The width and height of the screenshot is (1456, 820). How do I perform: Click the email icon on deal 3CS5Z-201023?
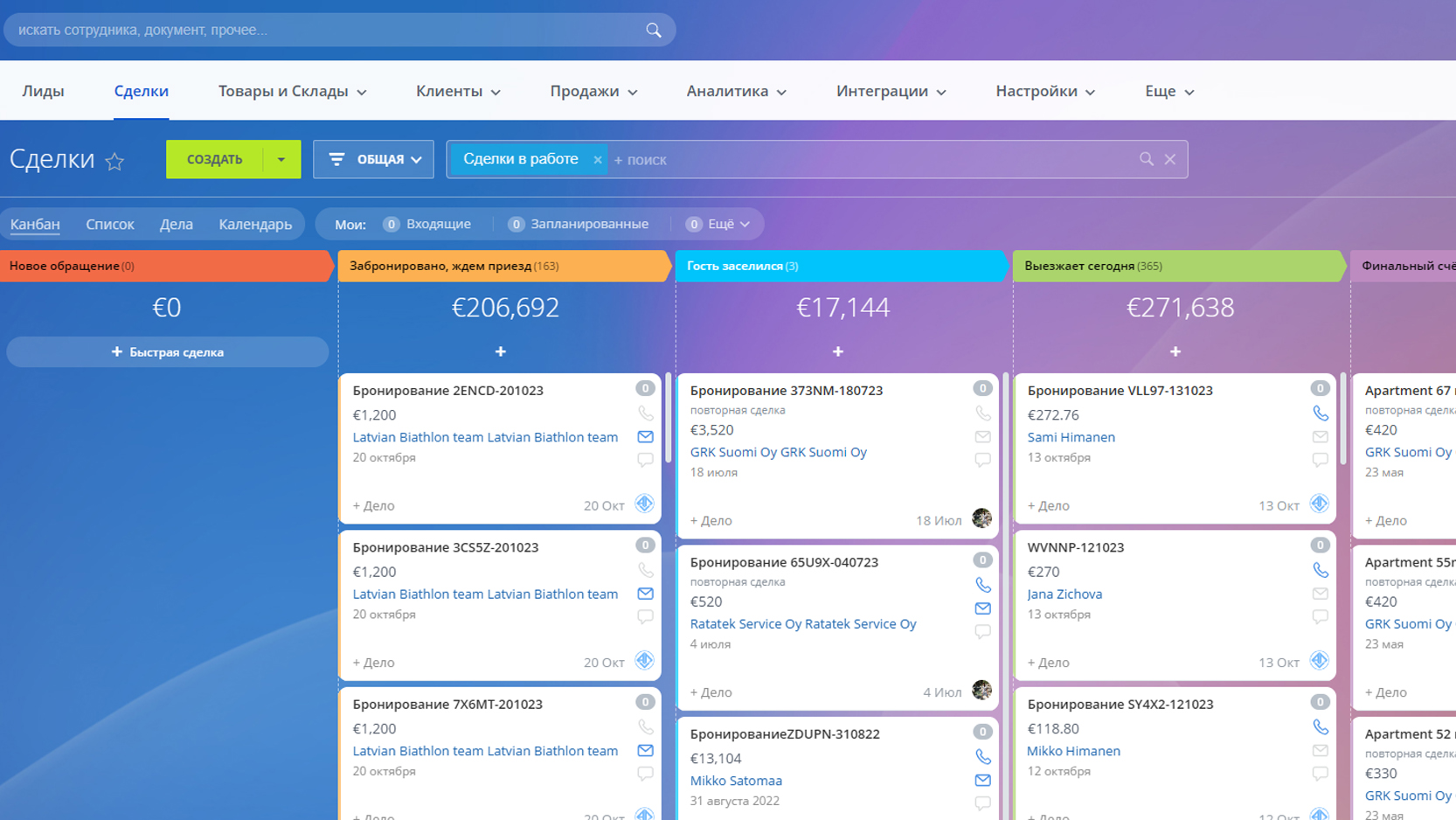(x=645, y=594)
